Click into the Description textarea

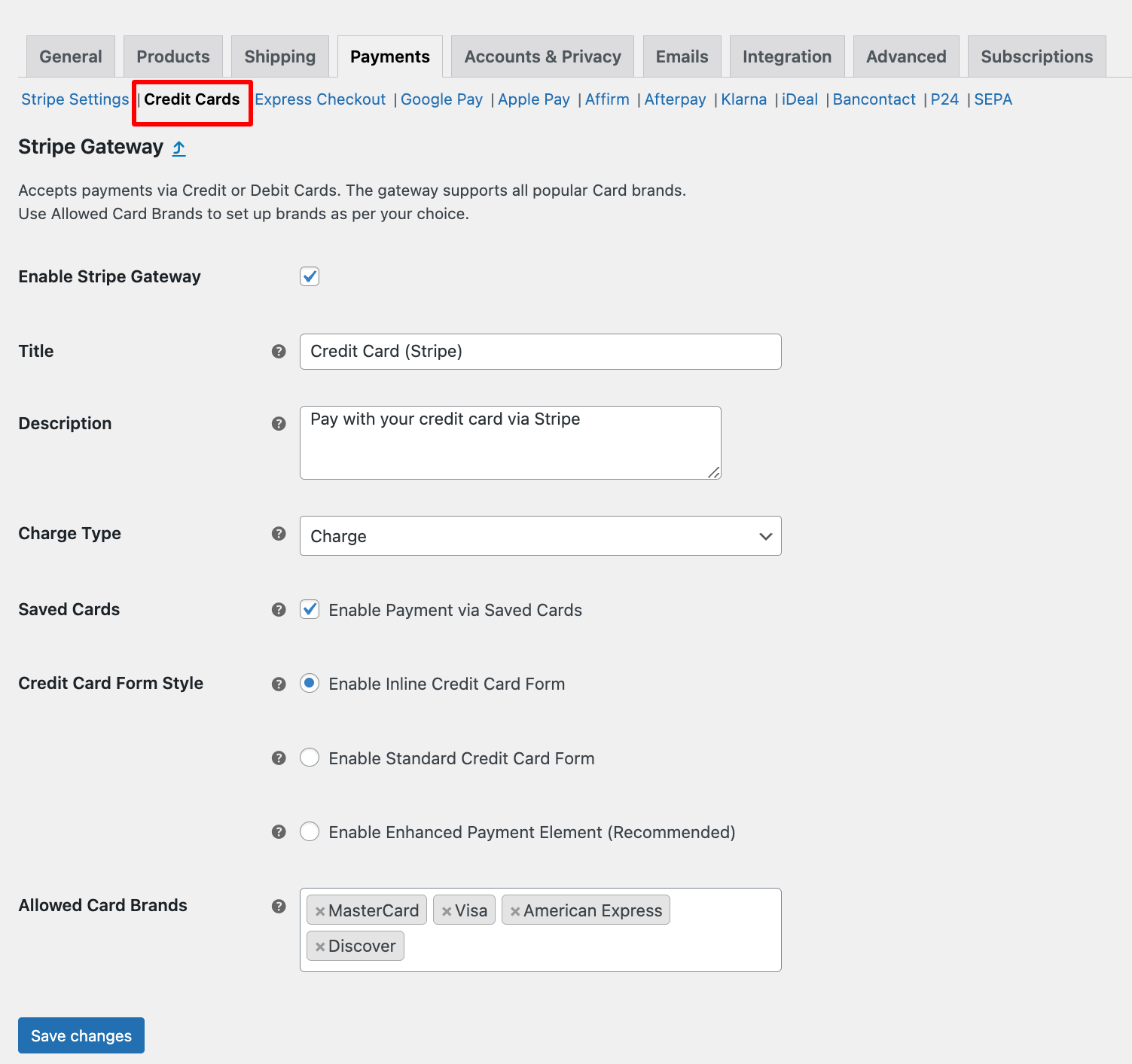click(511, 443)
